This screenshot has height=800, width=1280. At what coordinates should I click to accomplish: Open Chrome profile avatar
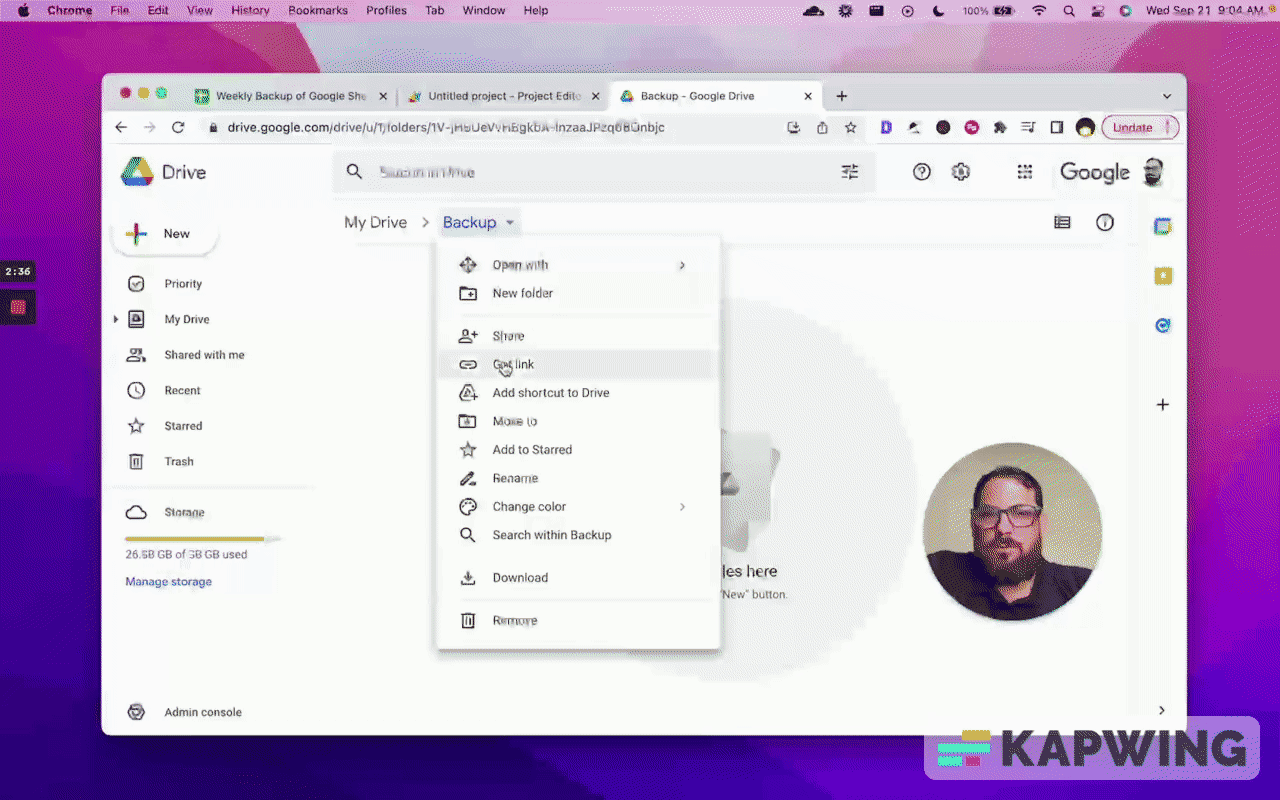pos(1085,127)
